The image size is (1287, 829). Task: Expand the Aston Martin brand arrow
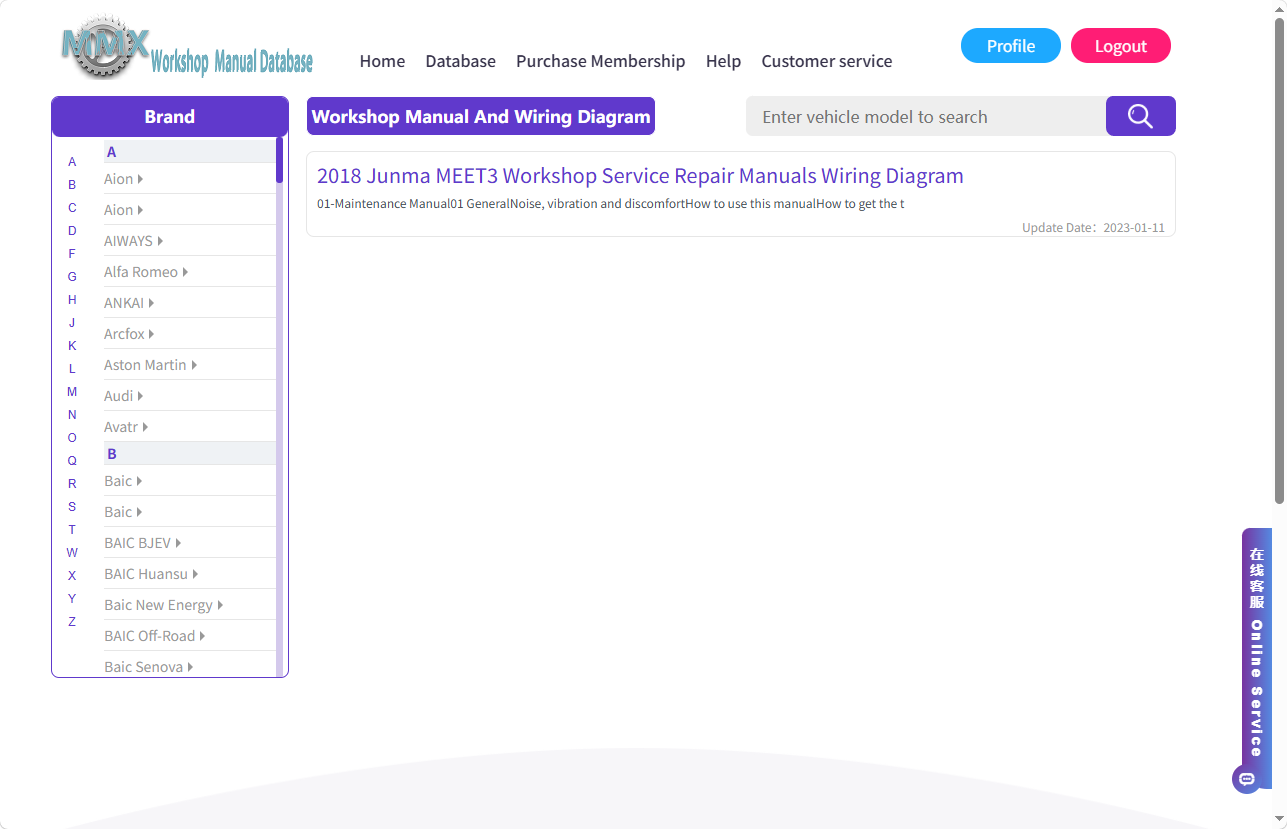click(194, 365)
